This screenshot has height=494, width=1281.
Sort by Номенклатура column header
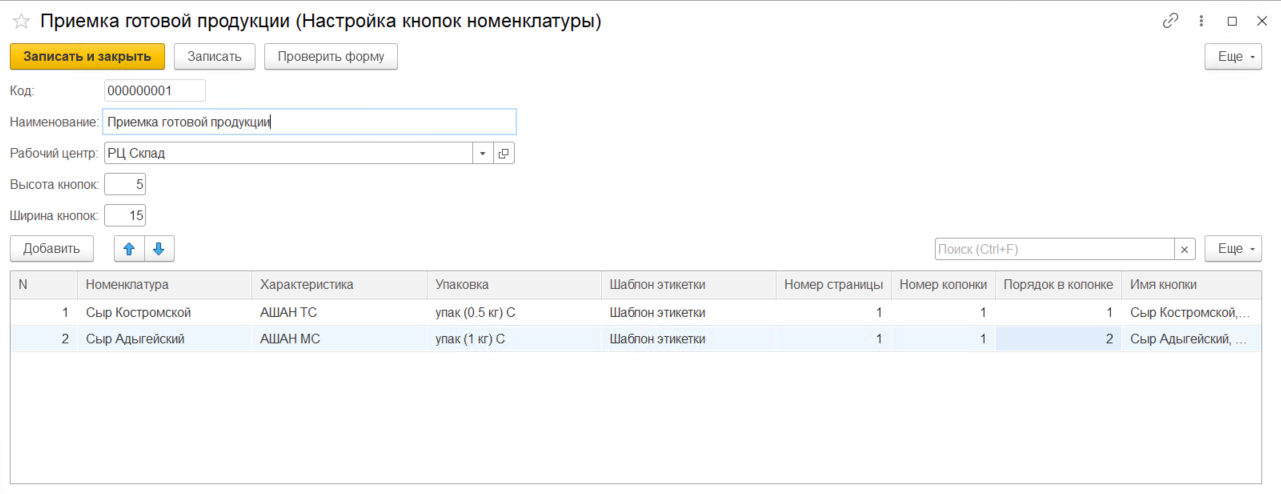coord(163,285)
